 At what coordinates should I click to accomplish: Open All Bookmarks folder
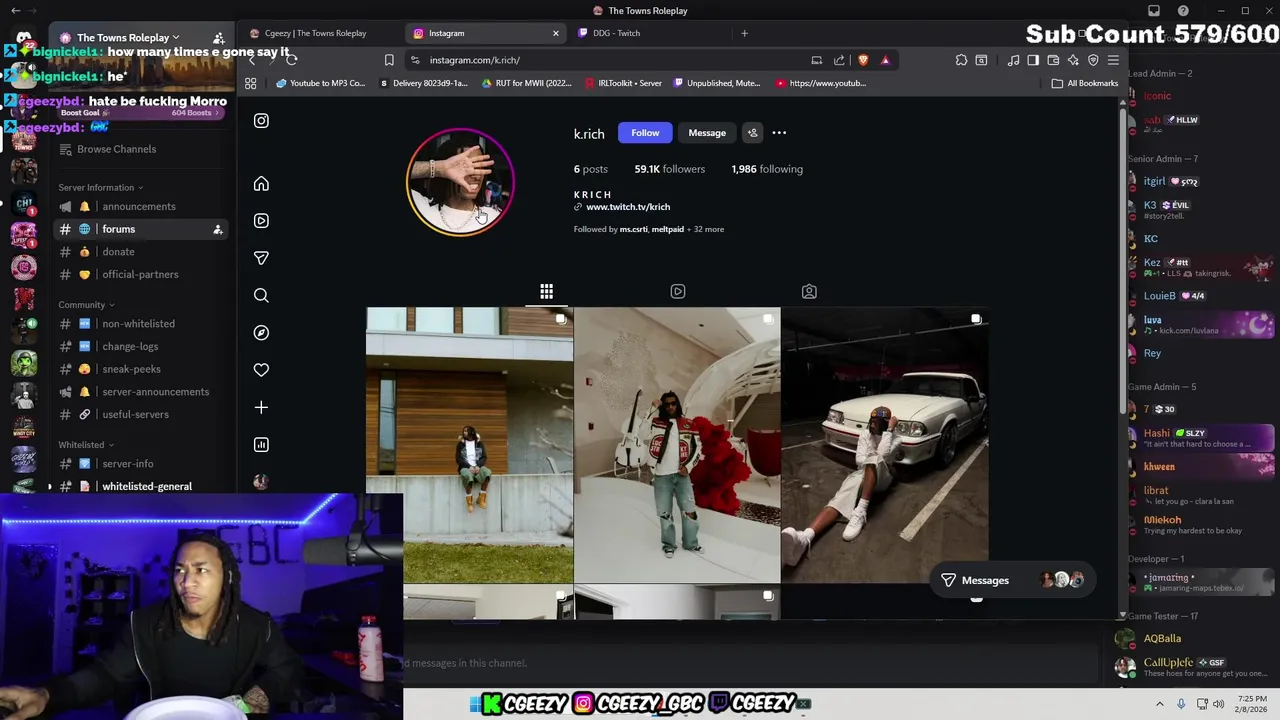click(1085, 83)
